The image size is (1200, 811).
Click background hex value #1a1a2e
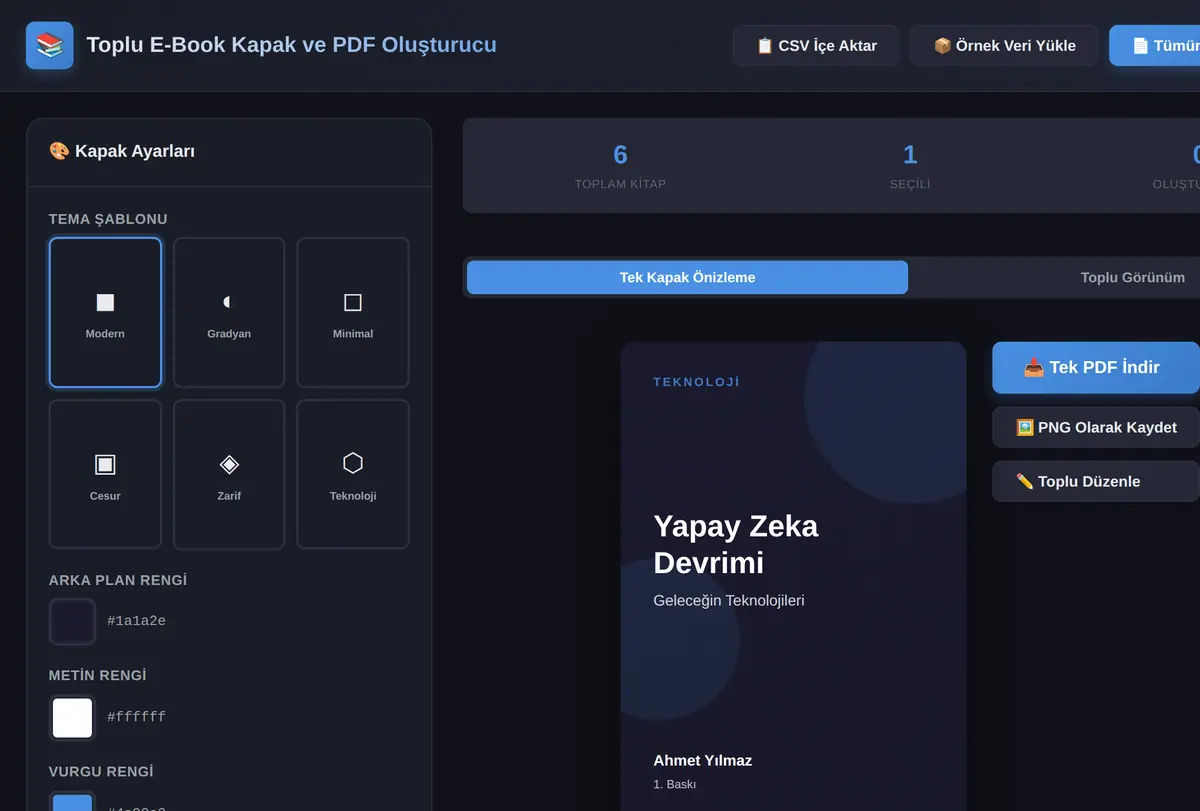pyautogui.click(x=137, y=621)
